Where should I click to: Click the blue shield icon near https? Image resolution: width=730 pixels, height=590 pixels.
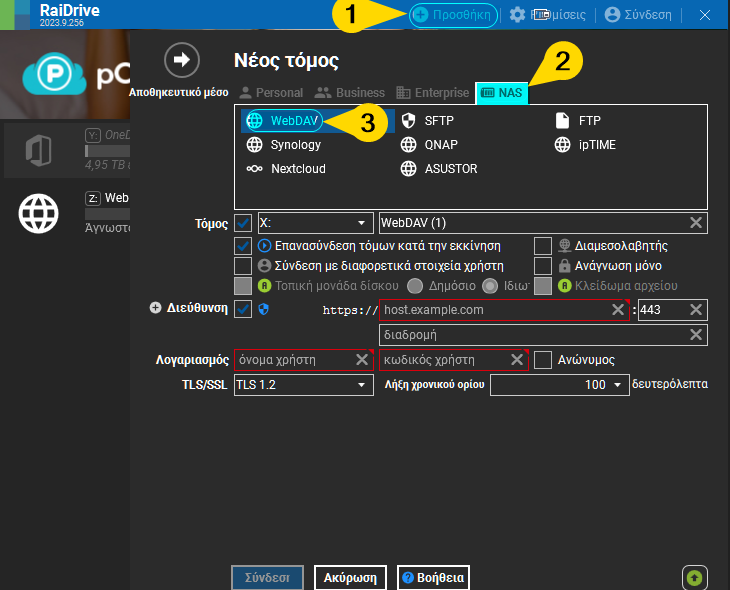pos(264,309)
